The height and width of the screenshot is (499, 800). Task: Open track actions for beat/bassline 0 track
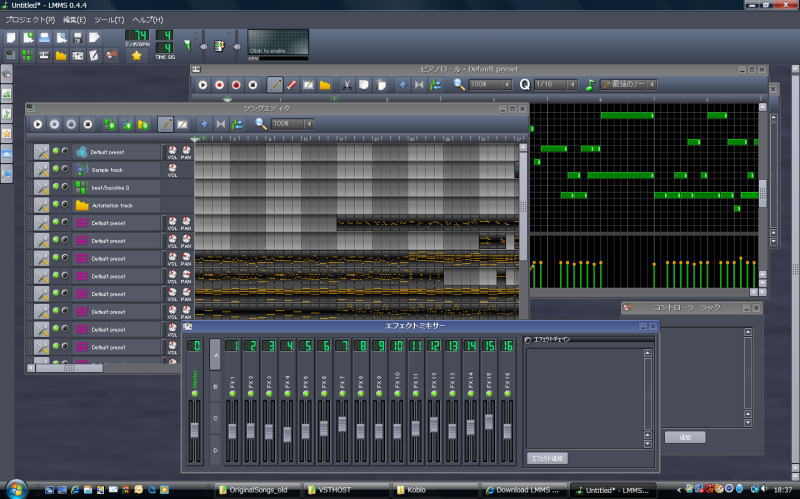coord(41,187)
